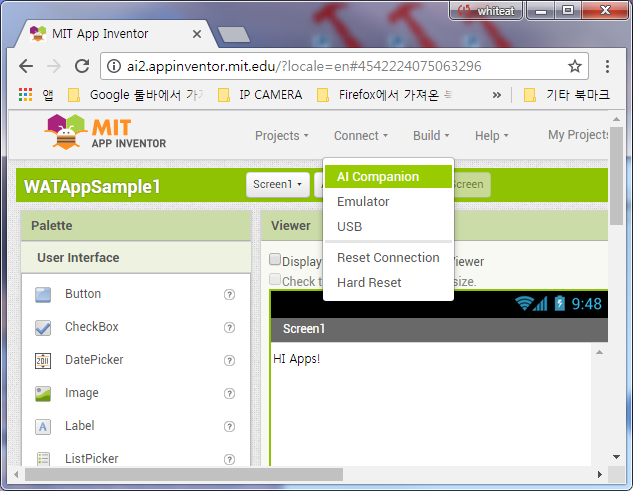Toggle the Check to see preview checkbox
The width and height of the screenshot is (633, 491).
tap(275, 279)
